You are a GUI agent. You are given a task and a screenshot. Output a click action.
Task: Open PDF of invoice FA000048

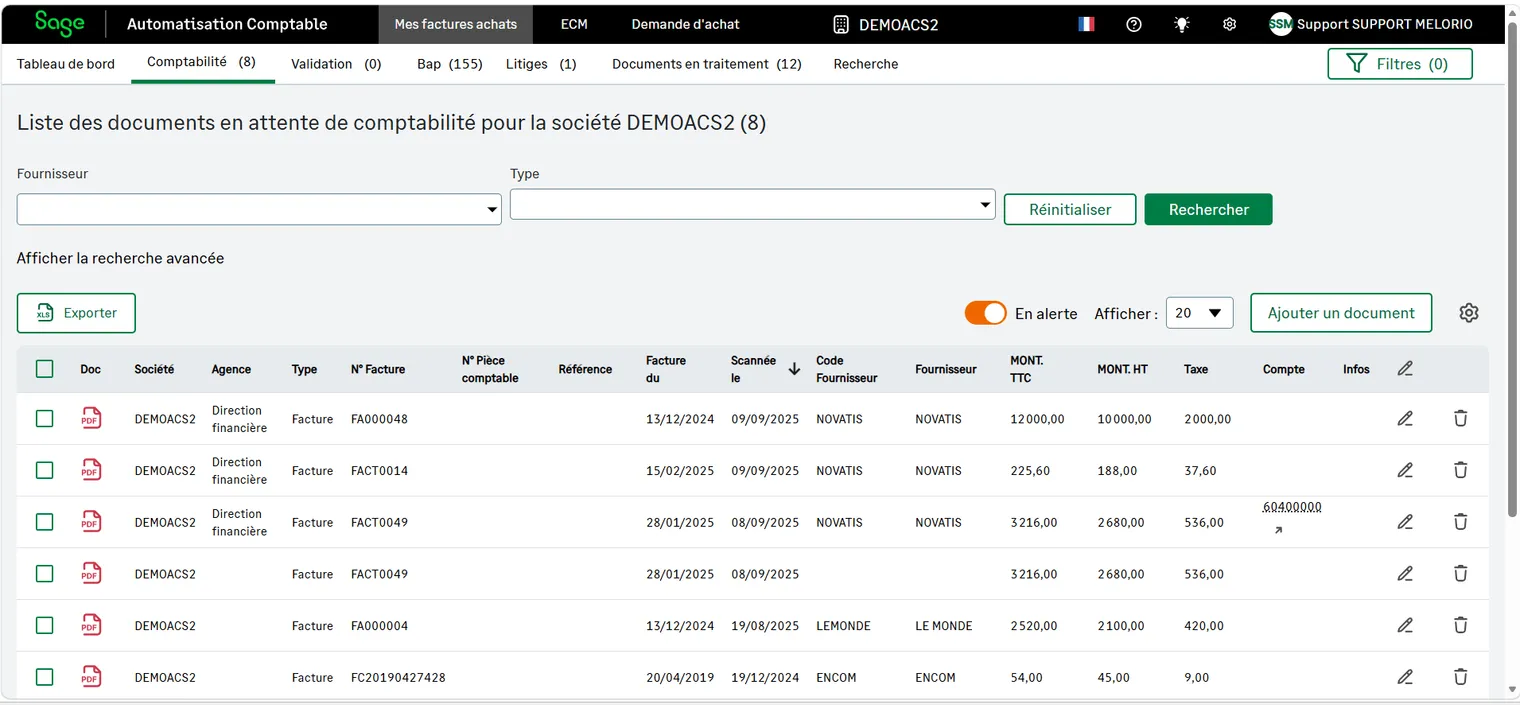point(91,418)
